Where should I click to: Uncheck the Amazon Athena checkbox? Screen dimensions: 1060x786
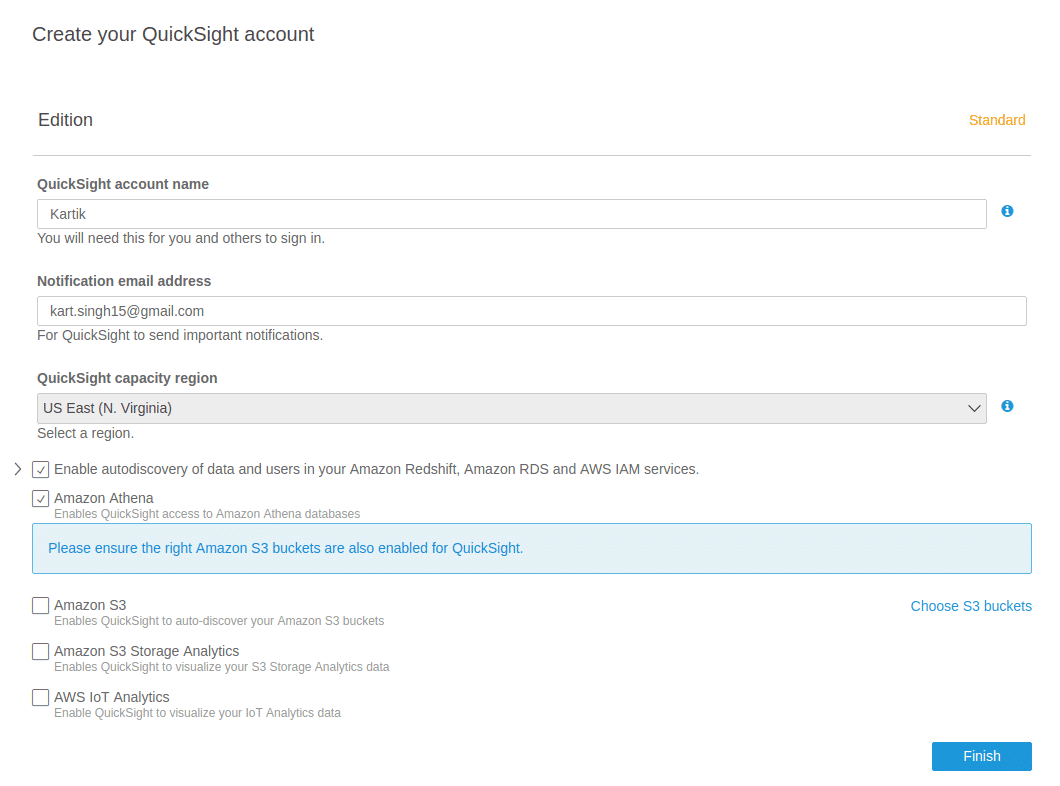[41, 499]
